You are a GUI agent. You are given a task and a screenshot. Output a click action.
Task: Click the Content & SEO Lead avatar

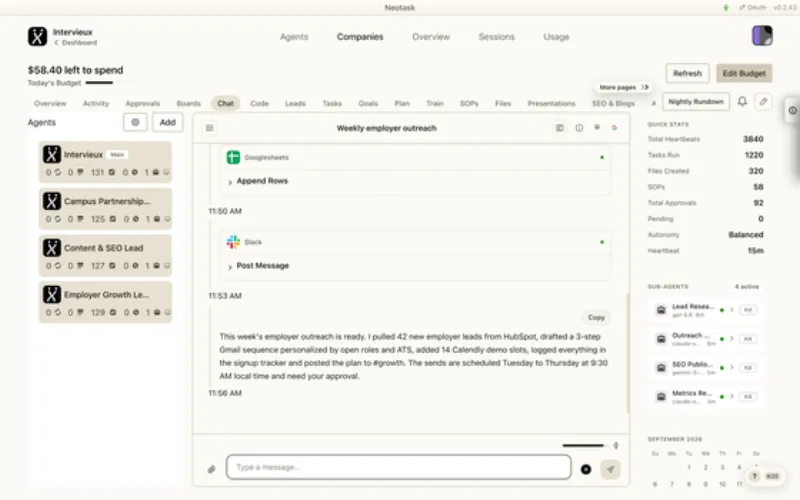click(52, 248)
